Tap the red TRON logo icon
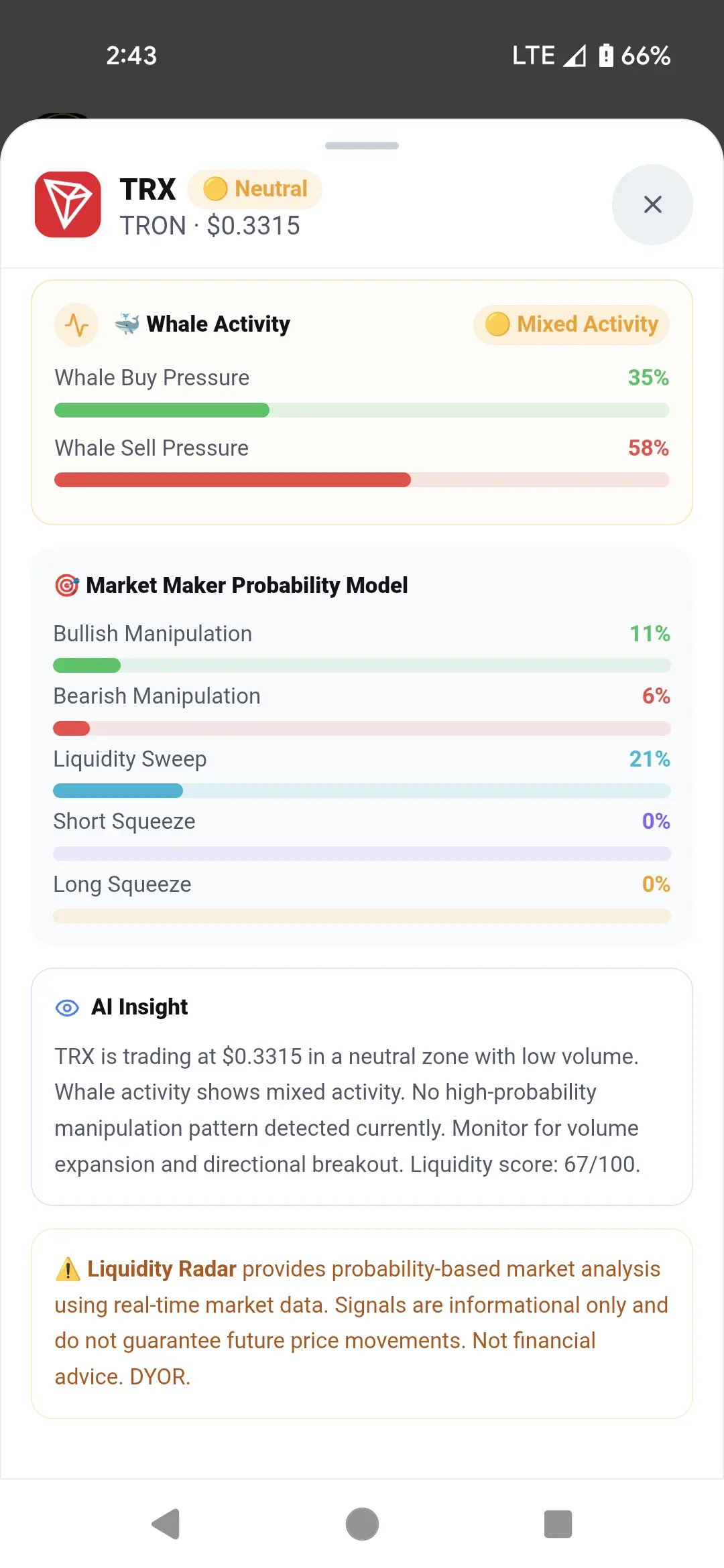Viewport: 724px width, 1568px height. click(x=68, y=204)
